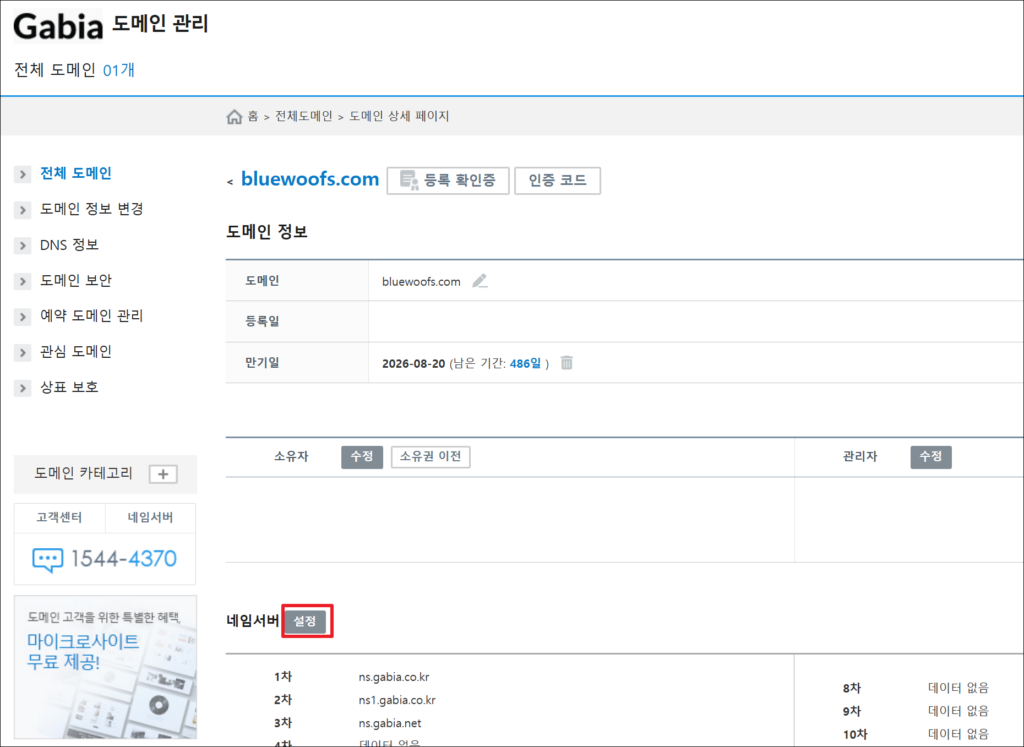The width and height of the screenshot is (1024, 747).
Task: Open 도메인 보안 menu item
Action: pyautogui.click(x=76, y=280)
